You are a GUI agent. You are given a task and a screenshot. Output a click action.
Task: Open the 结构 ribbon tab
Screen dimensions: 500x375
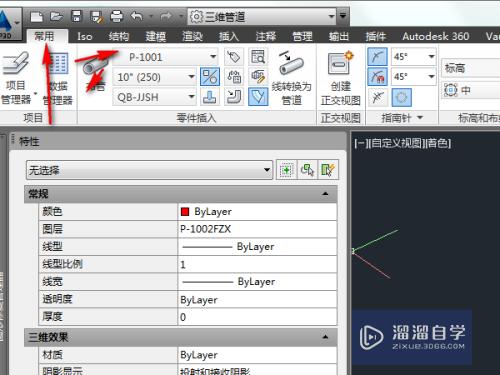point(118,36)
